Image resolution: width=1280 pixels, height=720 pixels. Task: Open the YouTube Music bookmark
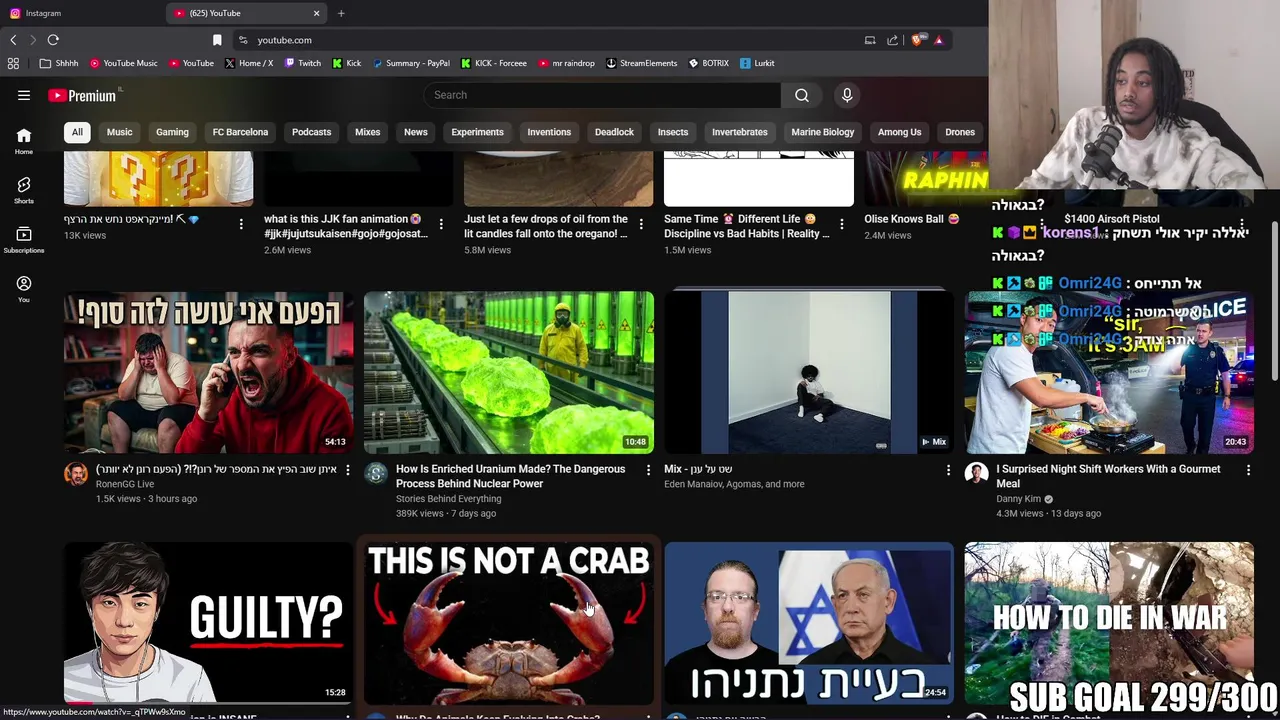[x=124, y=63]
